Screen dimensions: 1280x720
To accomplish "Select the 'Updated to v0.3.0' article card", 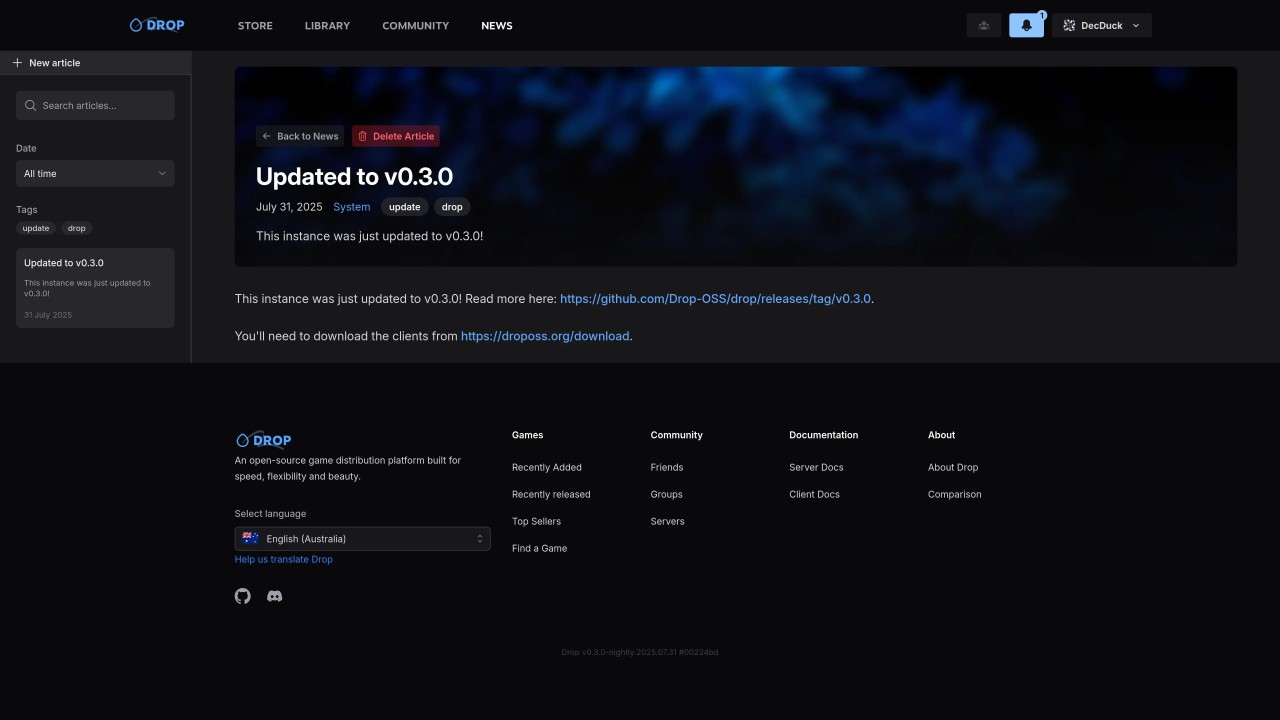I will (x=95, y=288).
